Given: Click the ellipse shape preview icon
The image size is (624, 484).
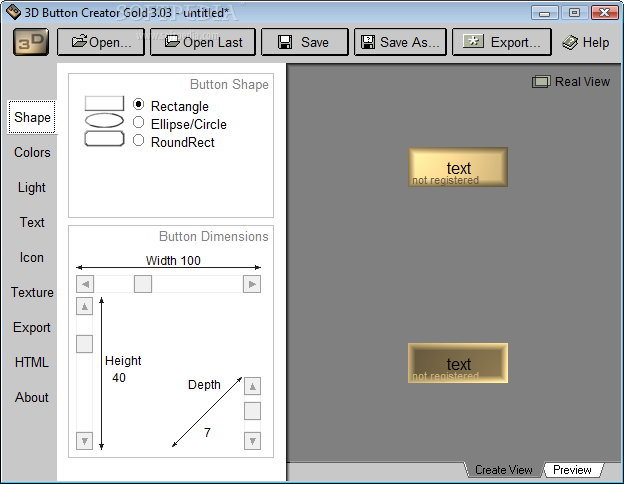Looking at the screenshot, I should (x=104, y=120).
